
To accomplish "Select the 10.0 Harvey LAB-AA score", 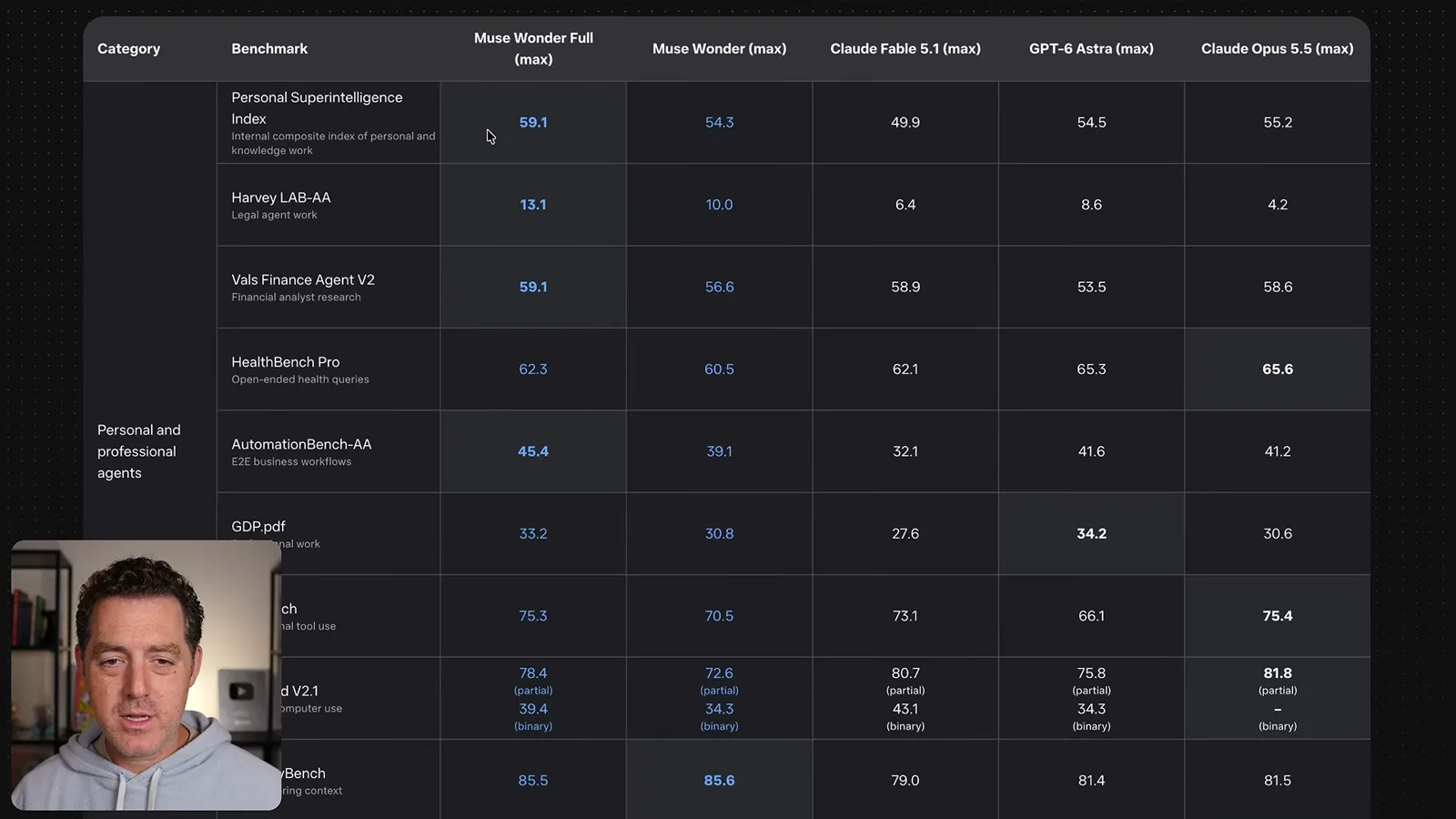I will 719,205.
